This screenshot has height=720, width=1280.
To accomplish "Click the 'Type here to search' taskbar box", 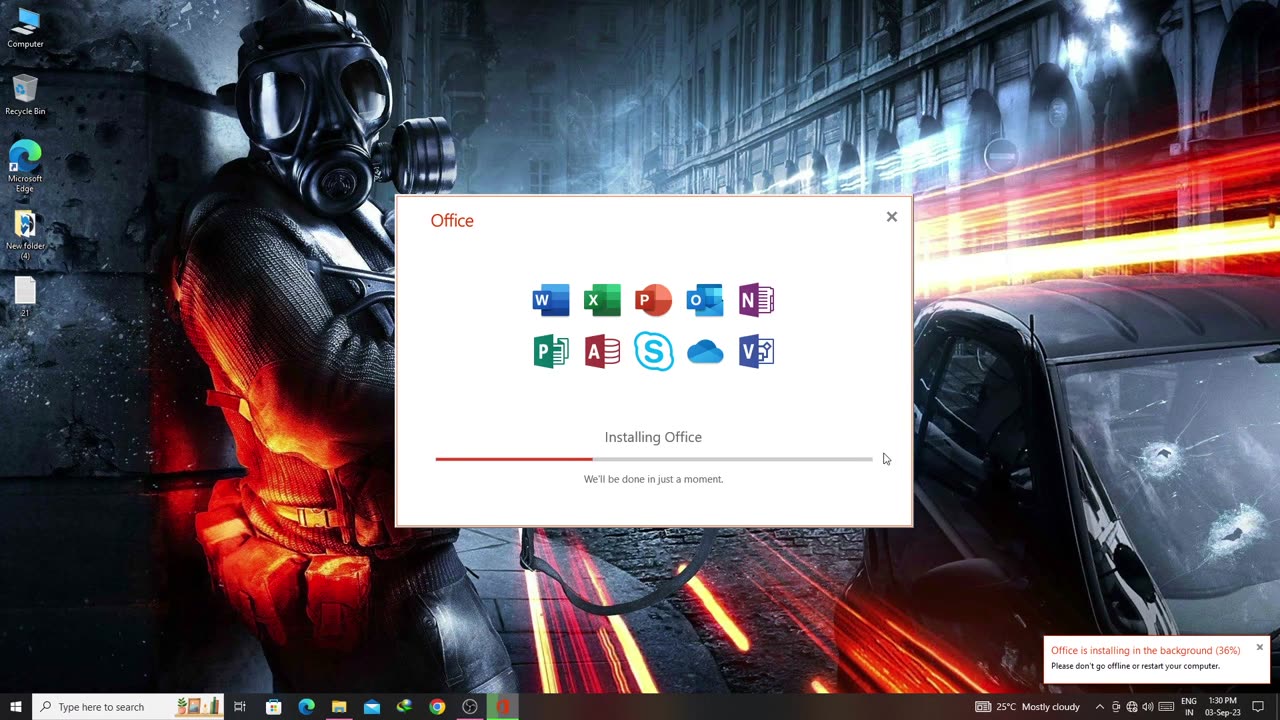I will [x=128, y=707].
